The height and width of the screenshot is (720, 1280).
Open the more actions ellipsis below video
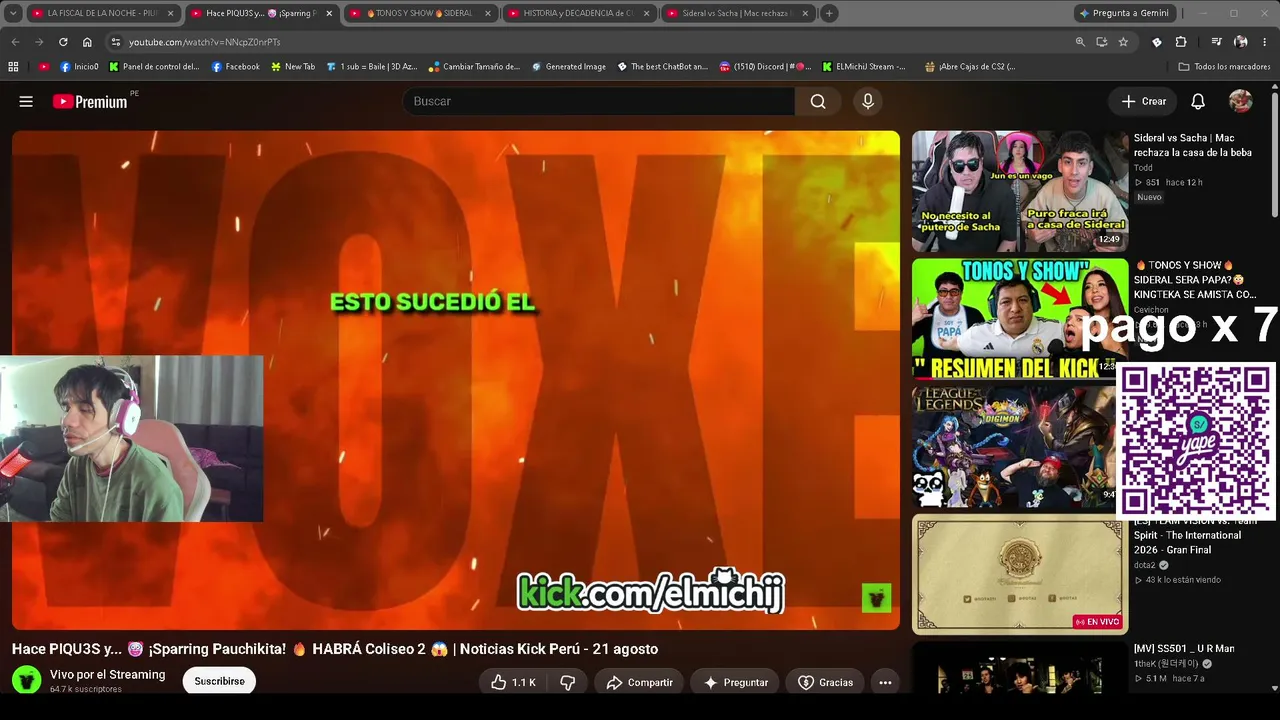tap(885, 682)
